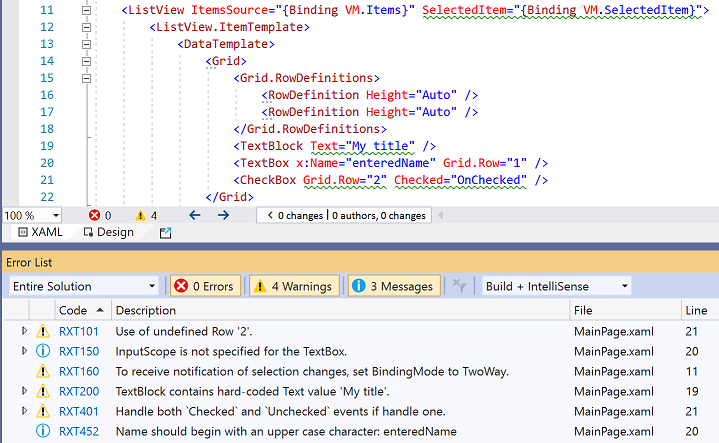
Task: Sort by the Line column header
Action: click(699, 310)
